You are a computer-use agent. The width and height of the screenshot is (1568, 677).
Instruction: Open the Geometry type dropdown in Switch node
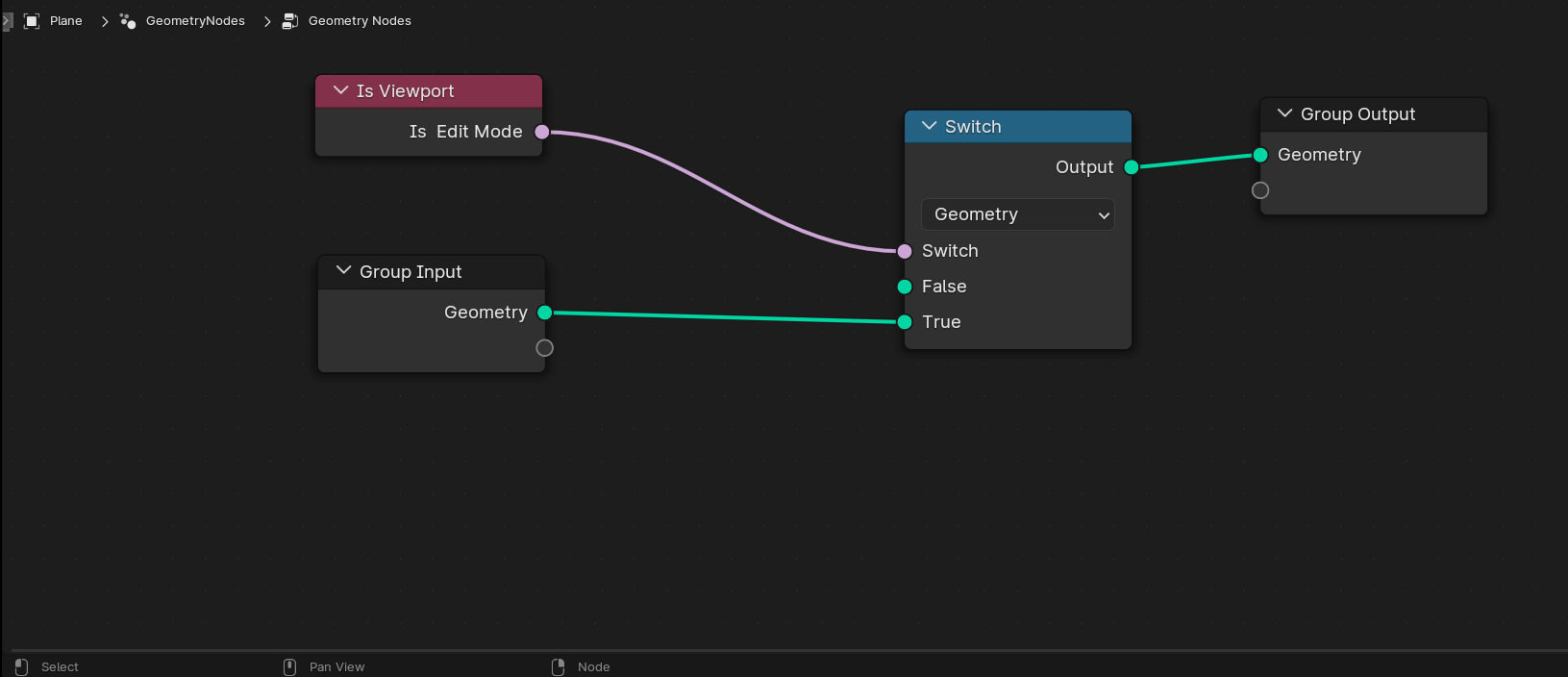tap(1018, 214)
